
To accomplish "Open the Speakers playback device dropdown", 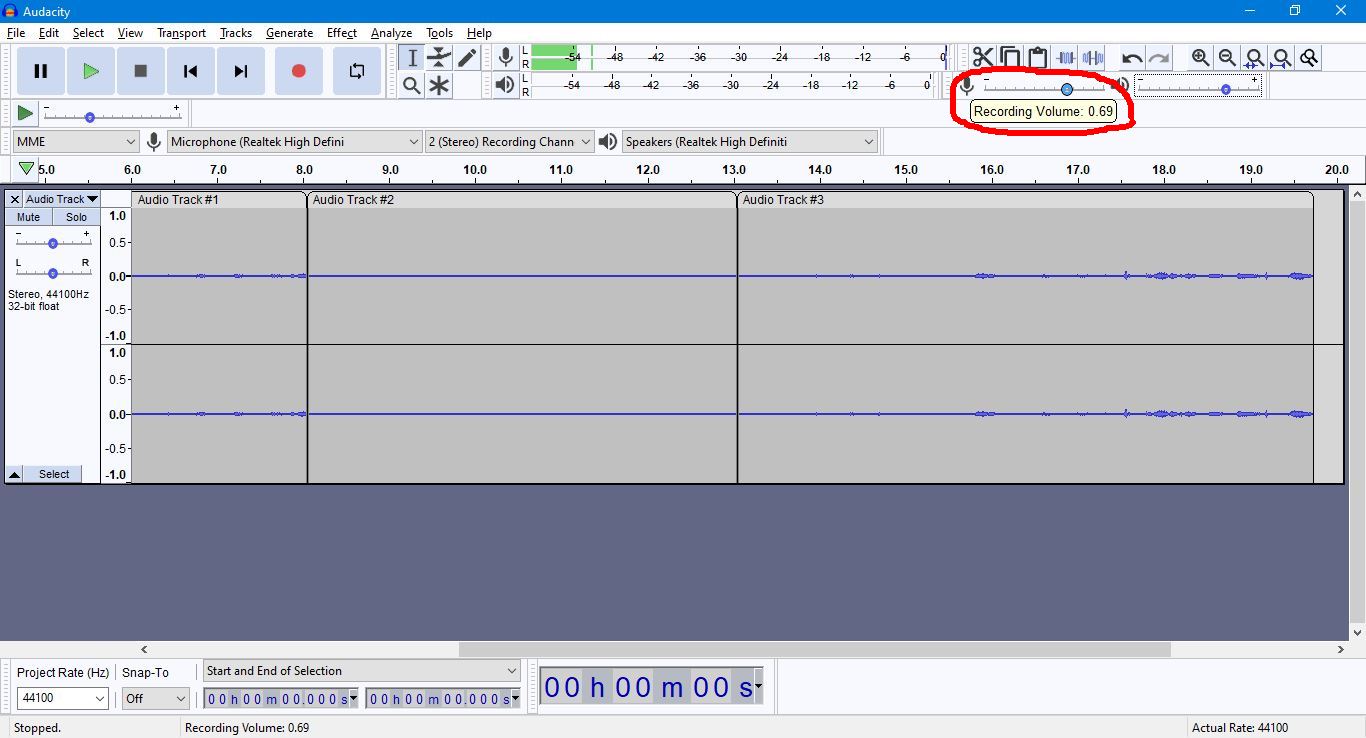I will (750, 142).
